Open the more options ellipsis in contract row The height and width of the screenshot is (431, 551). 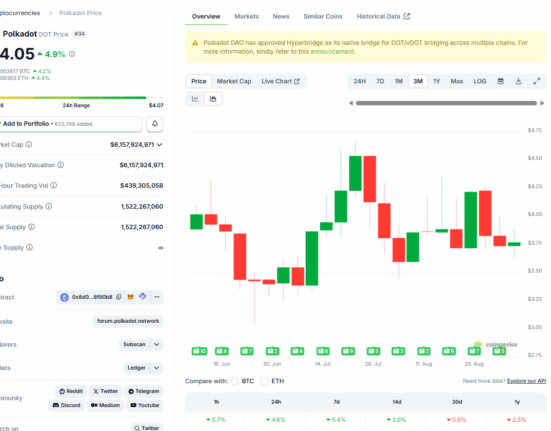click(x=157, y=297)
